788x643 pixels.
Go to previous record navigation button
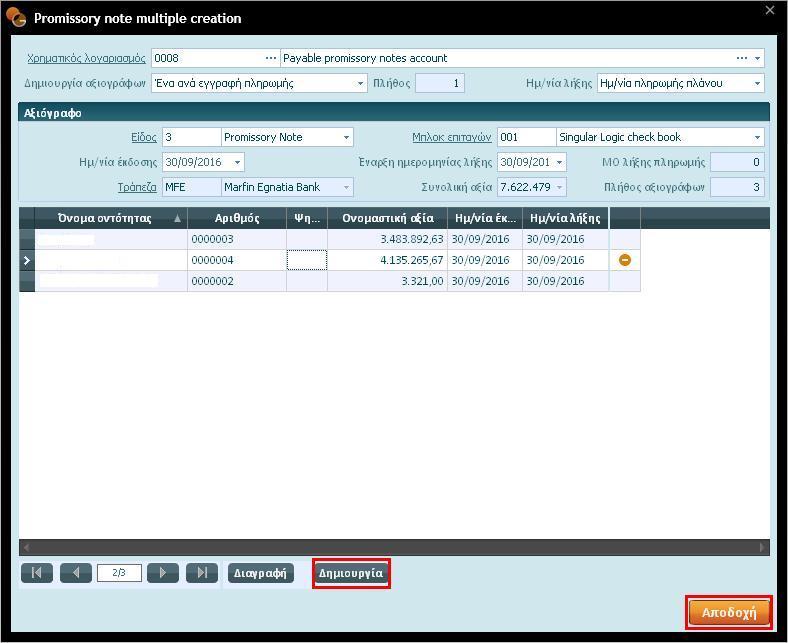[76, 573]
